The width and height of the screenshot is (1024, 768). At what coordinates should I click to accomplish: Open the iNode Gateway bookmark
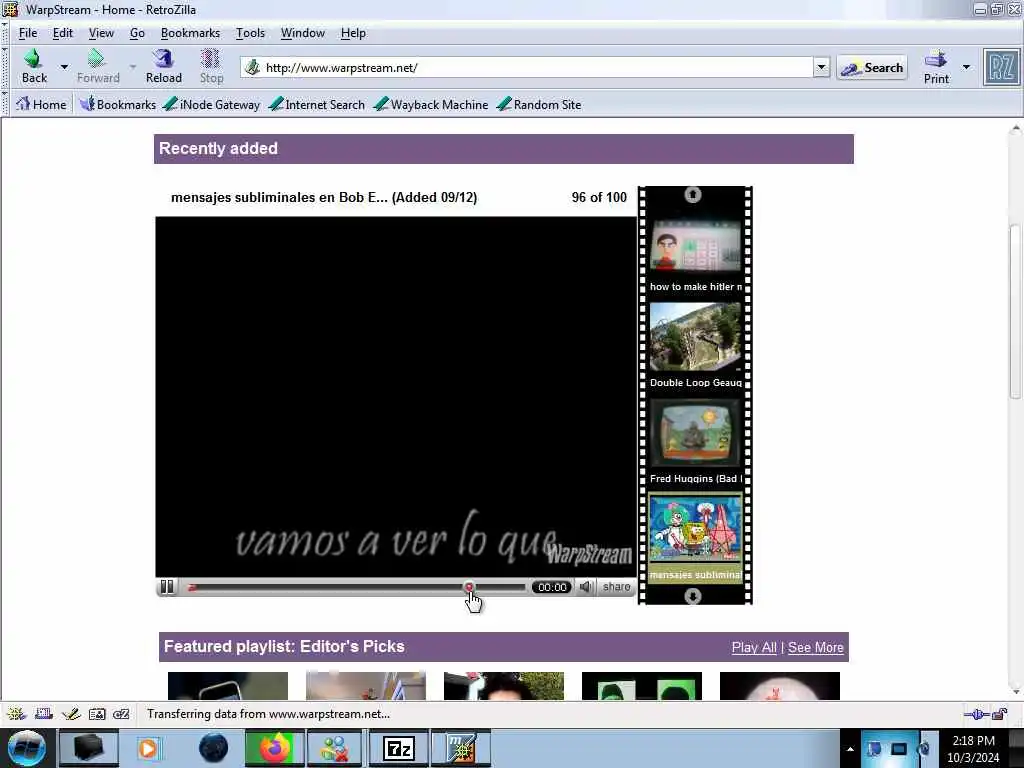[211, 104]
